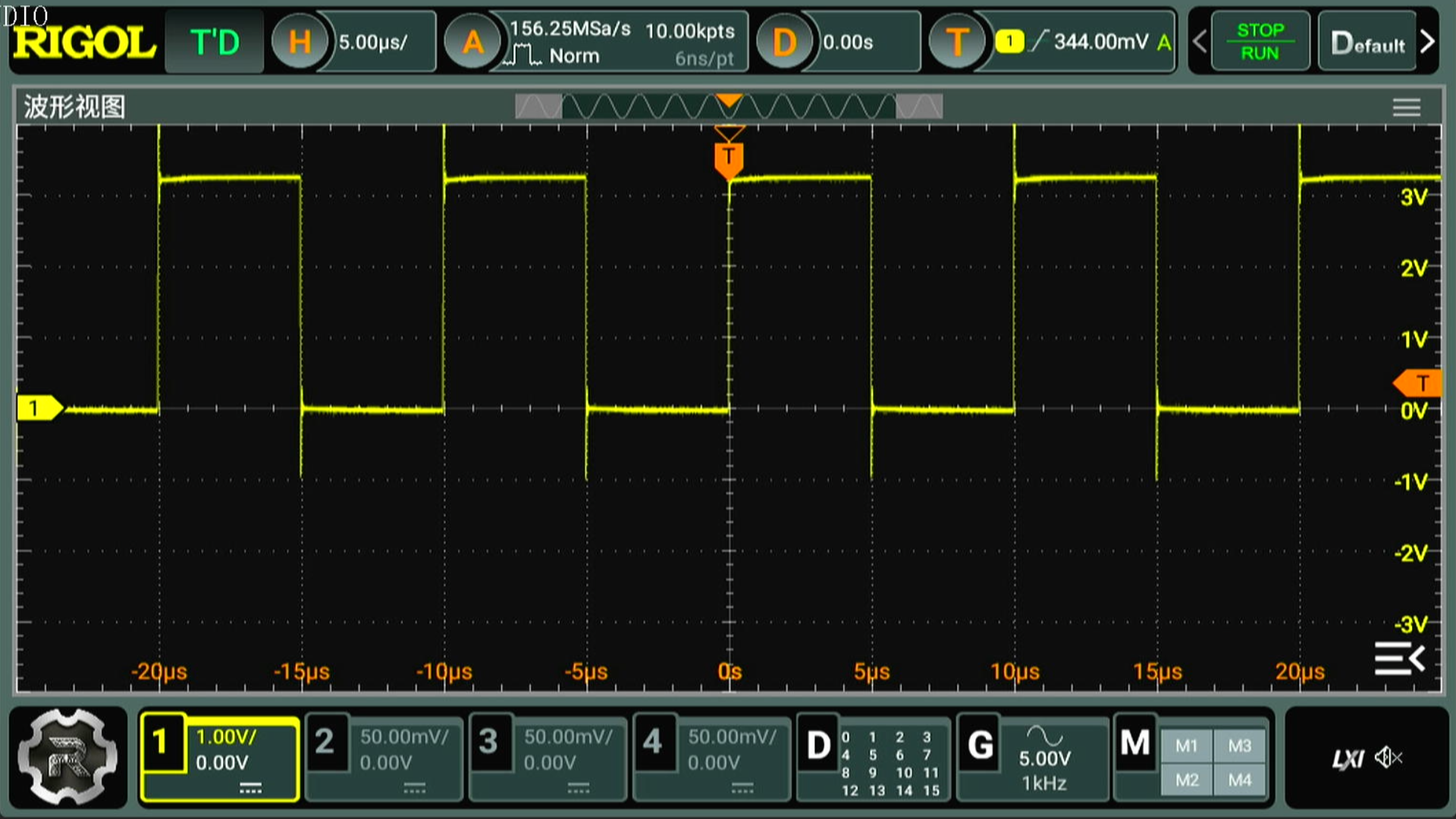Click channel 2 offset 0.00V value

385,763
